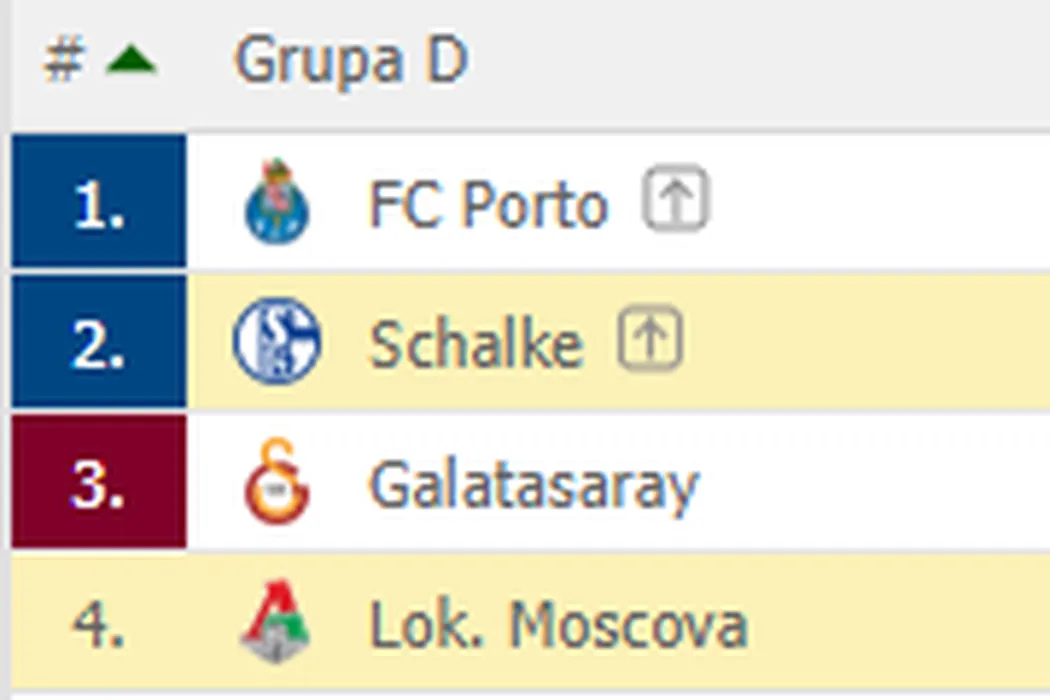
Task: Click the position 4 rank number
Action: tap(98, 624)
